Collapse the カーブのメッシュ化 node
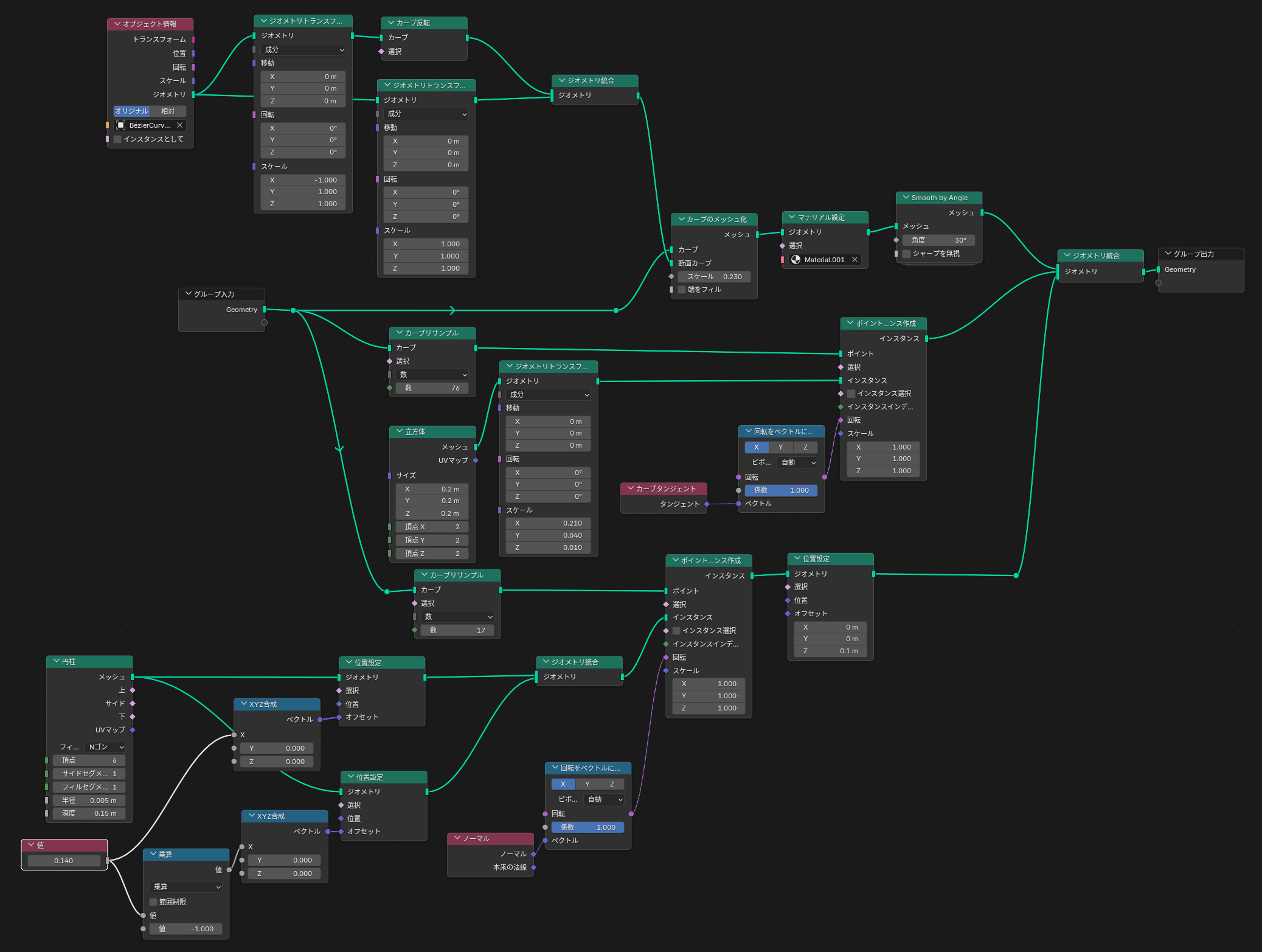Screen dimensions: 1262x952 [681, 219]
